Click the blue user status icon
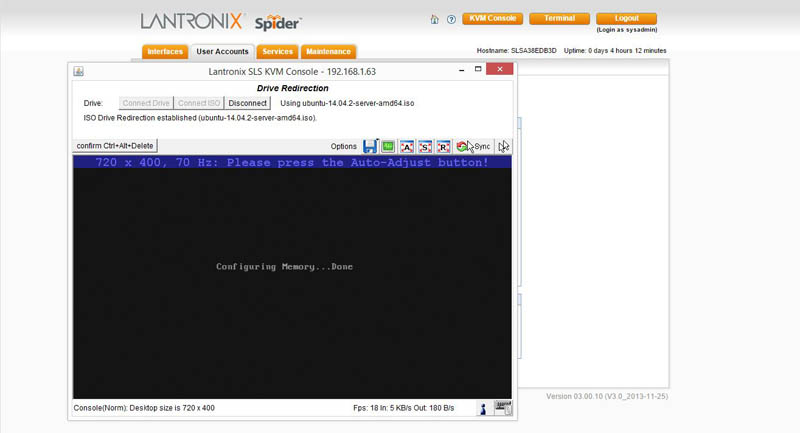 (483, 408)
